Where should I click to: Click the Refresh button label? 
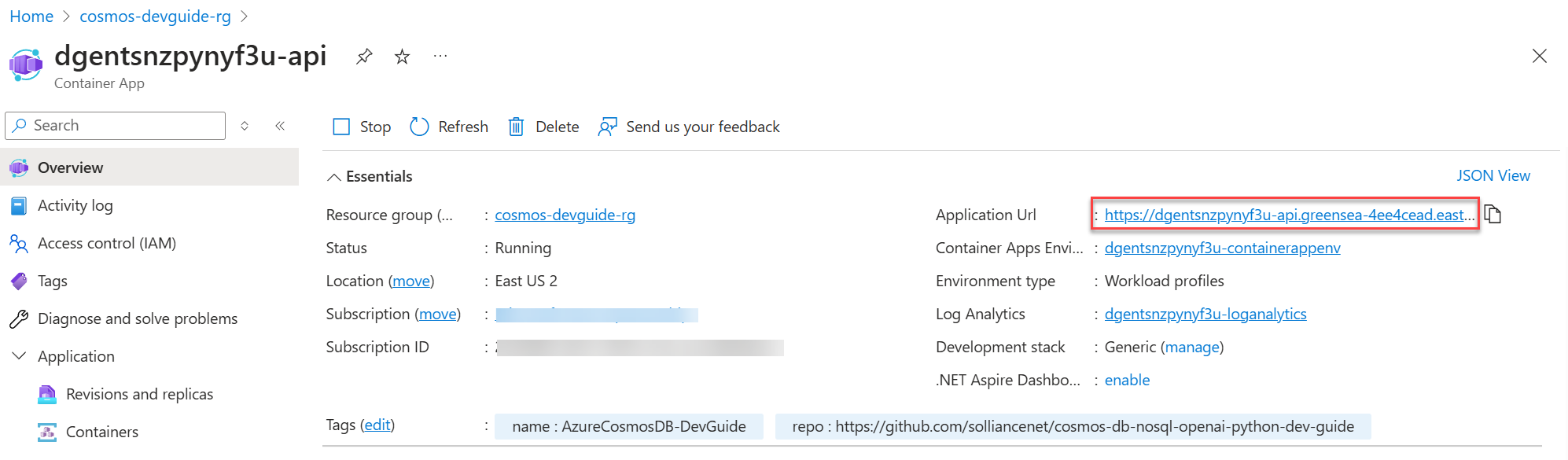click(463, 127)
